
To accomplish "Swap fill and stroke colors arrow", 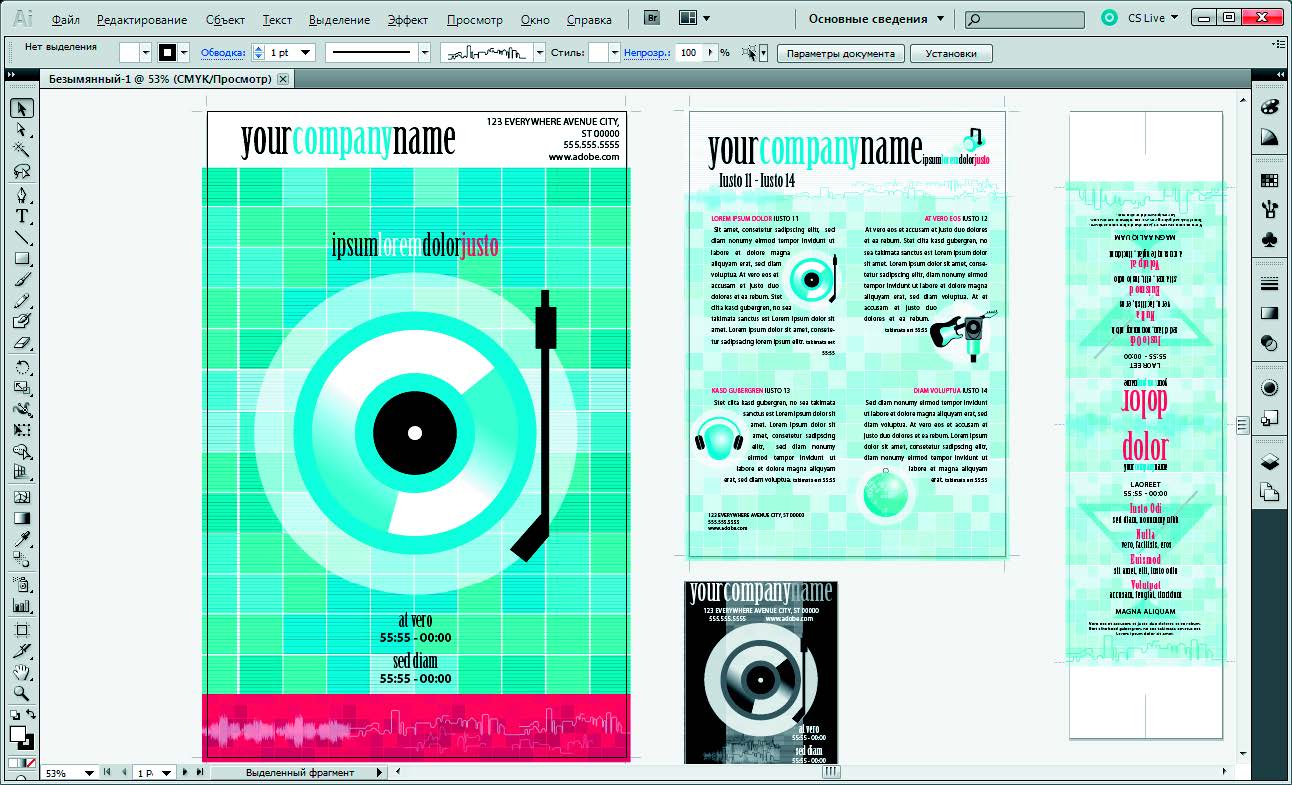I will pos(31,715).
